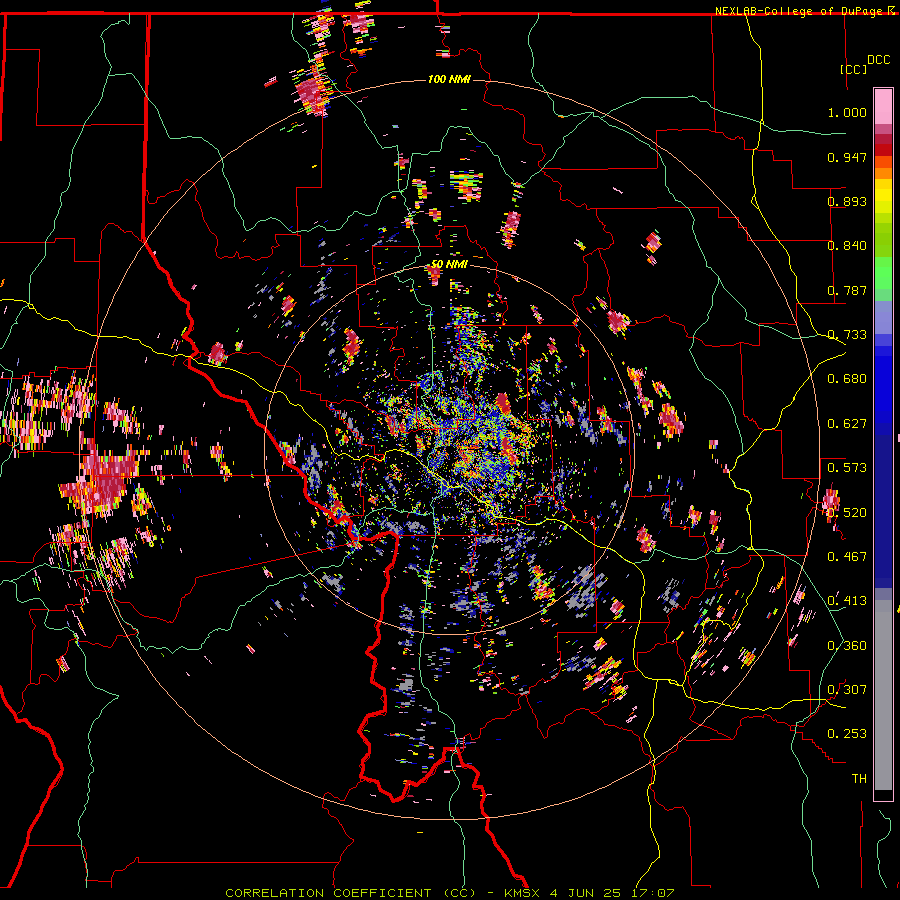900x900 pixels.
Task: Select the 0.947 scale value
Action: pos(847,157)
